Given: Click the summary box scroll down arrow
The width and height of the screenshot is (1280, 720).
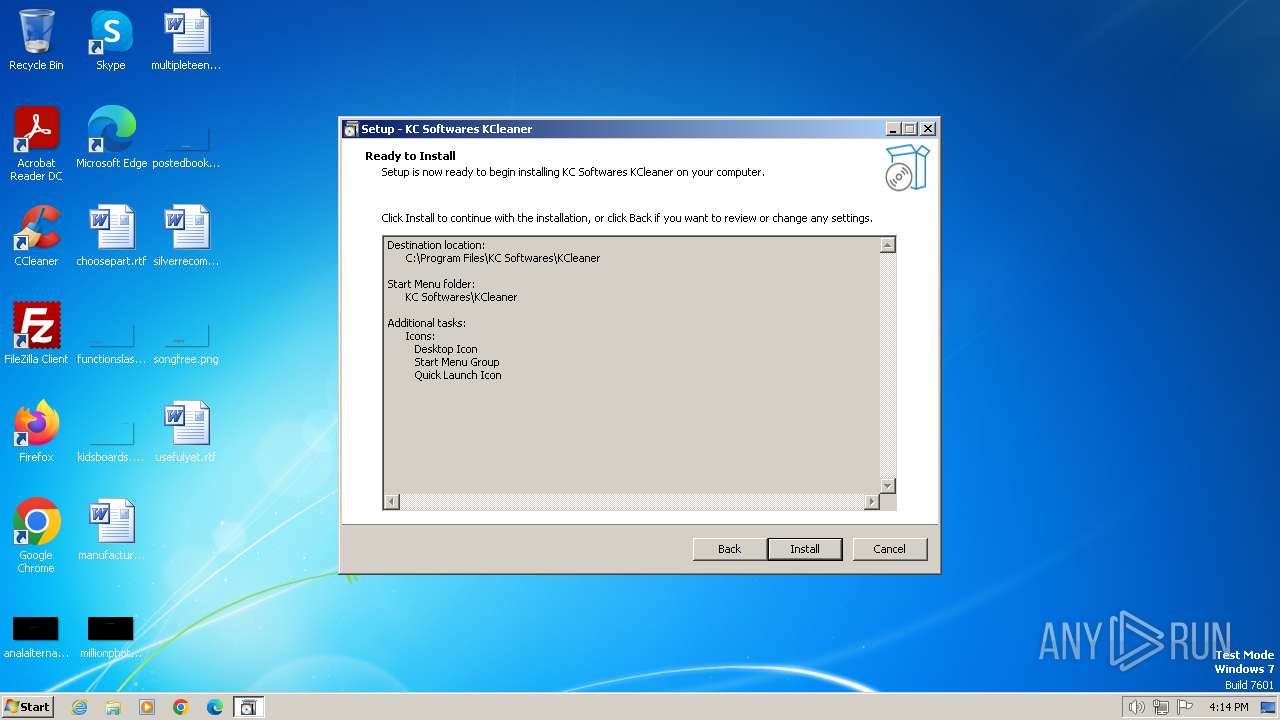Looking at the screenshot, I should tap(887, 486).
